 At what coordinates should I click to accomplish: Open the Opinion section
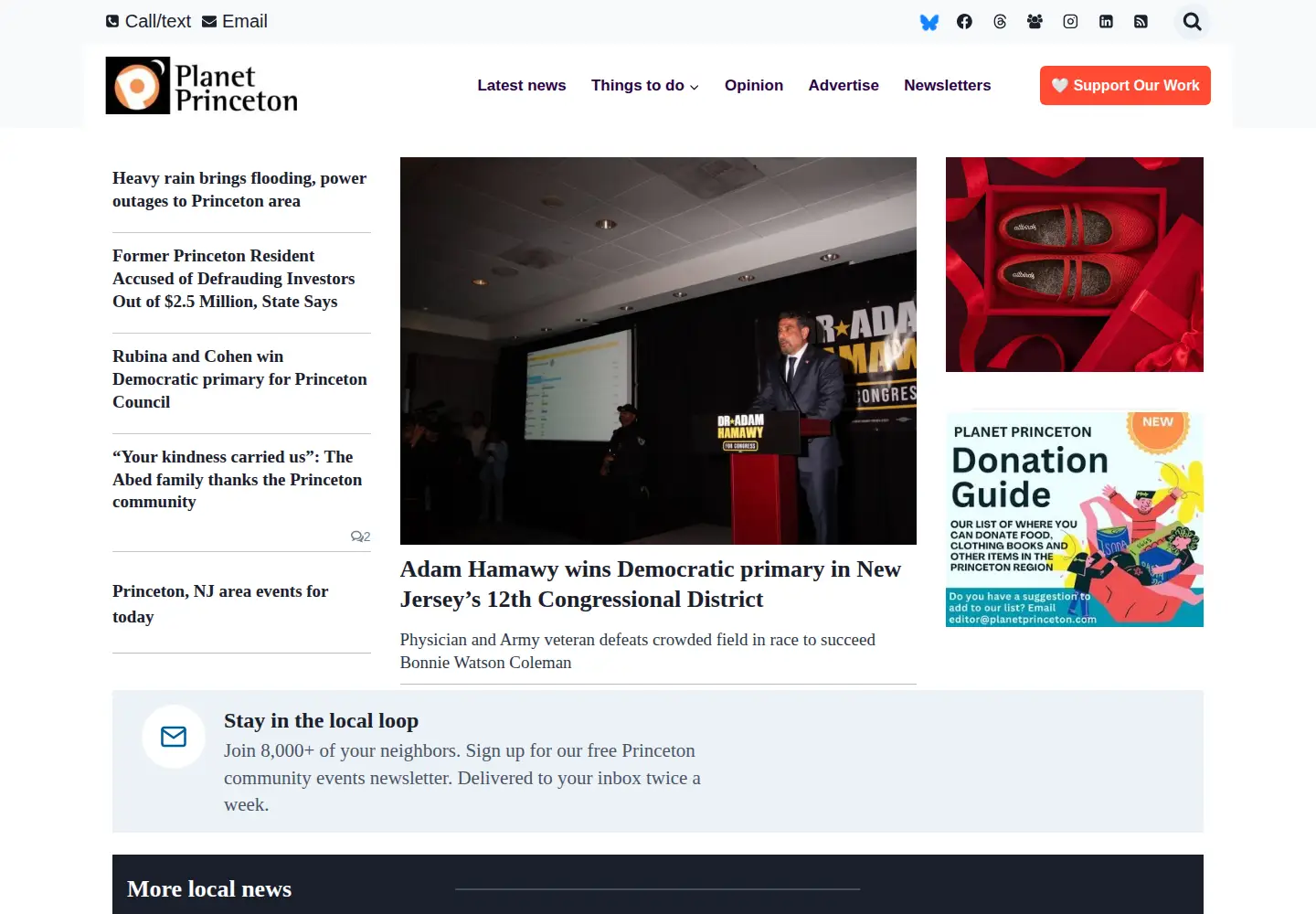[754, 86]
